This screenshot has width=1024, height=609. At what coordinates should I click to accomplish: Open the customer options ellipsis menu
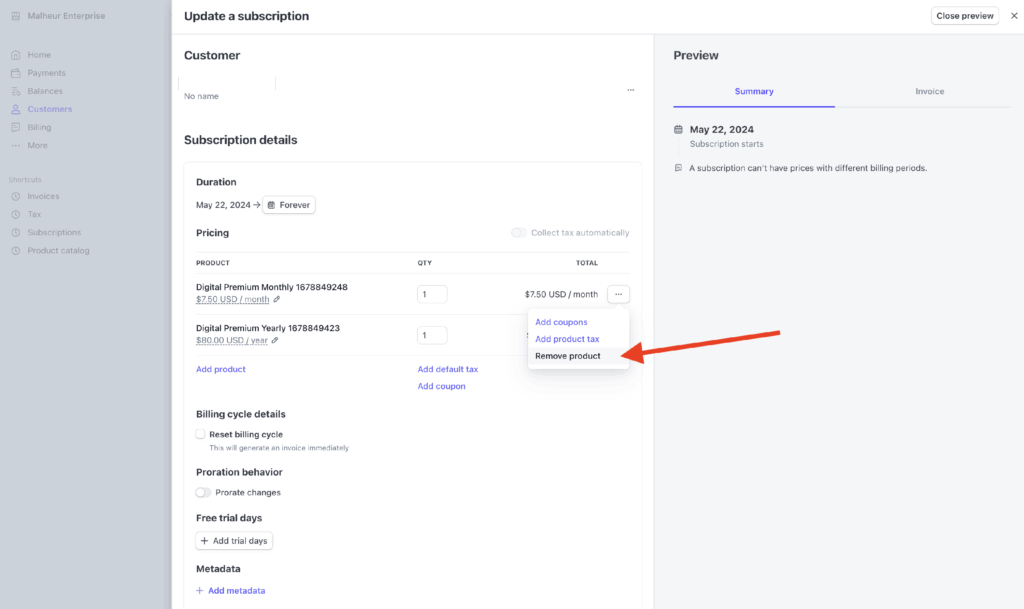pyautogui.click(x=630, y=90)
